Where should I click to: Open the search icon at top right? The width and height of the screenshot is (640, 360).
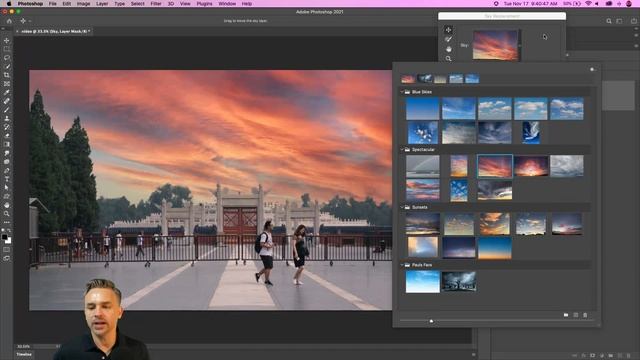point(609,21)
